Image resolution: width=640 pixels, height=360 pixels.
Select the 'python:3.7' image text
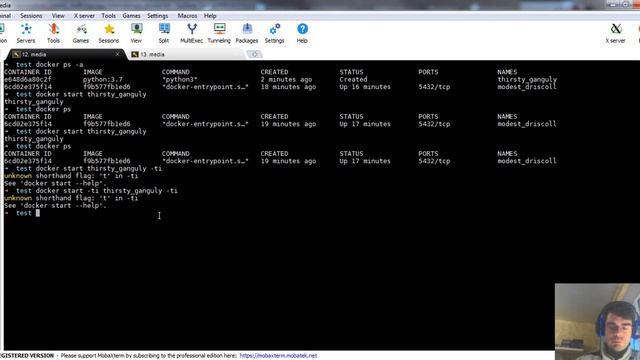102,80
